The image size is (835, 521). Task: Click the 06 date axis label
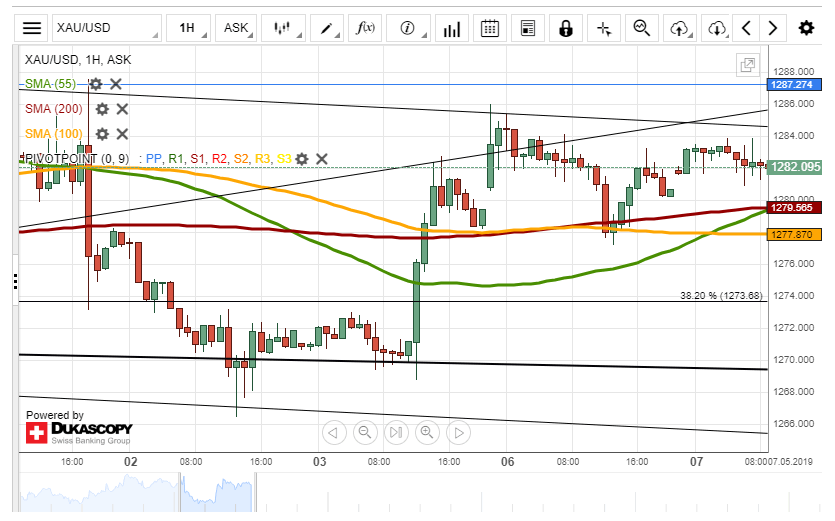tap(507, 462)
